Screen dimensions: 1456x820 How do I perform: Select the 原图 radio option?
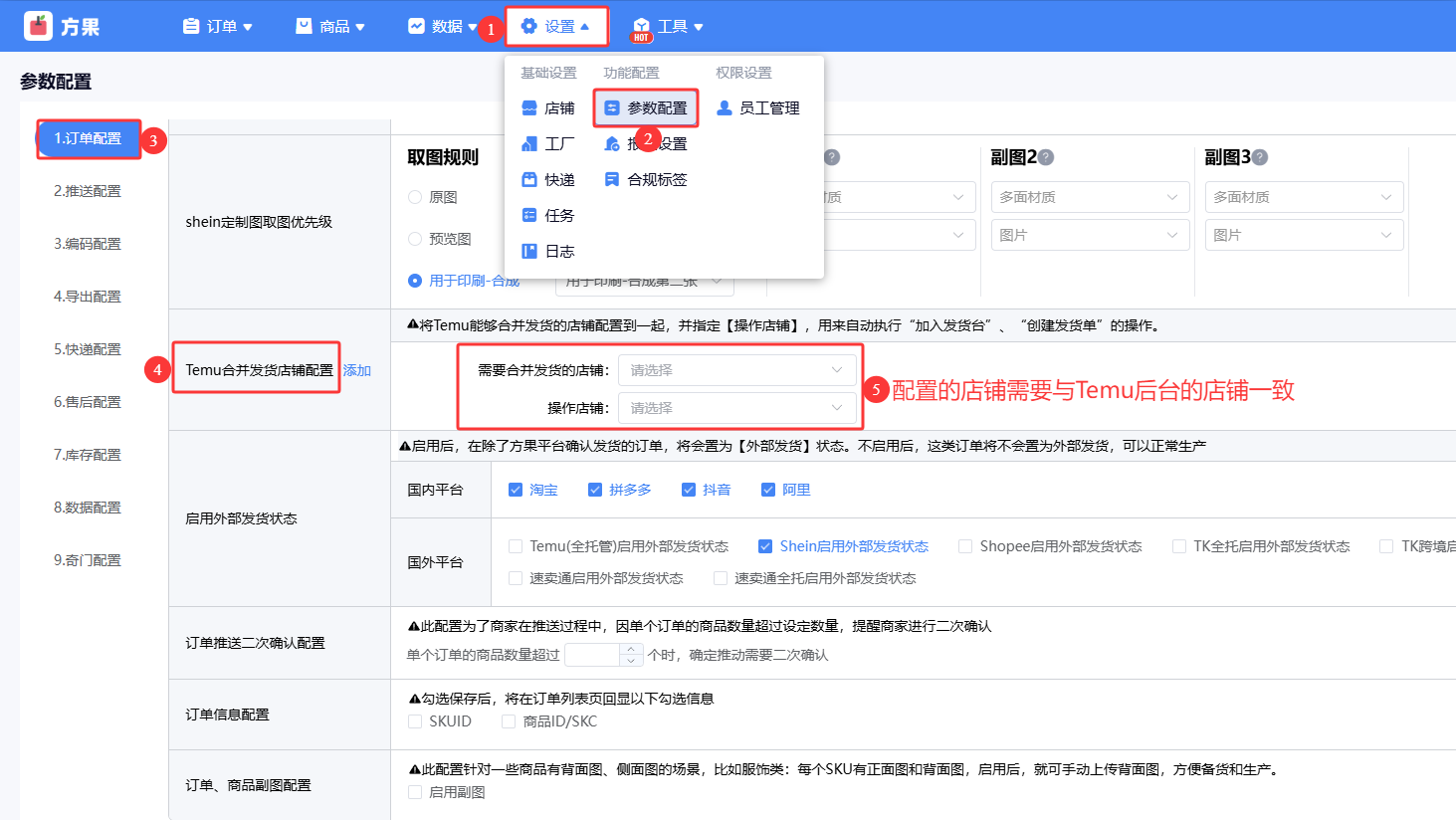(x=415, y=197)
